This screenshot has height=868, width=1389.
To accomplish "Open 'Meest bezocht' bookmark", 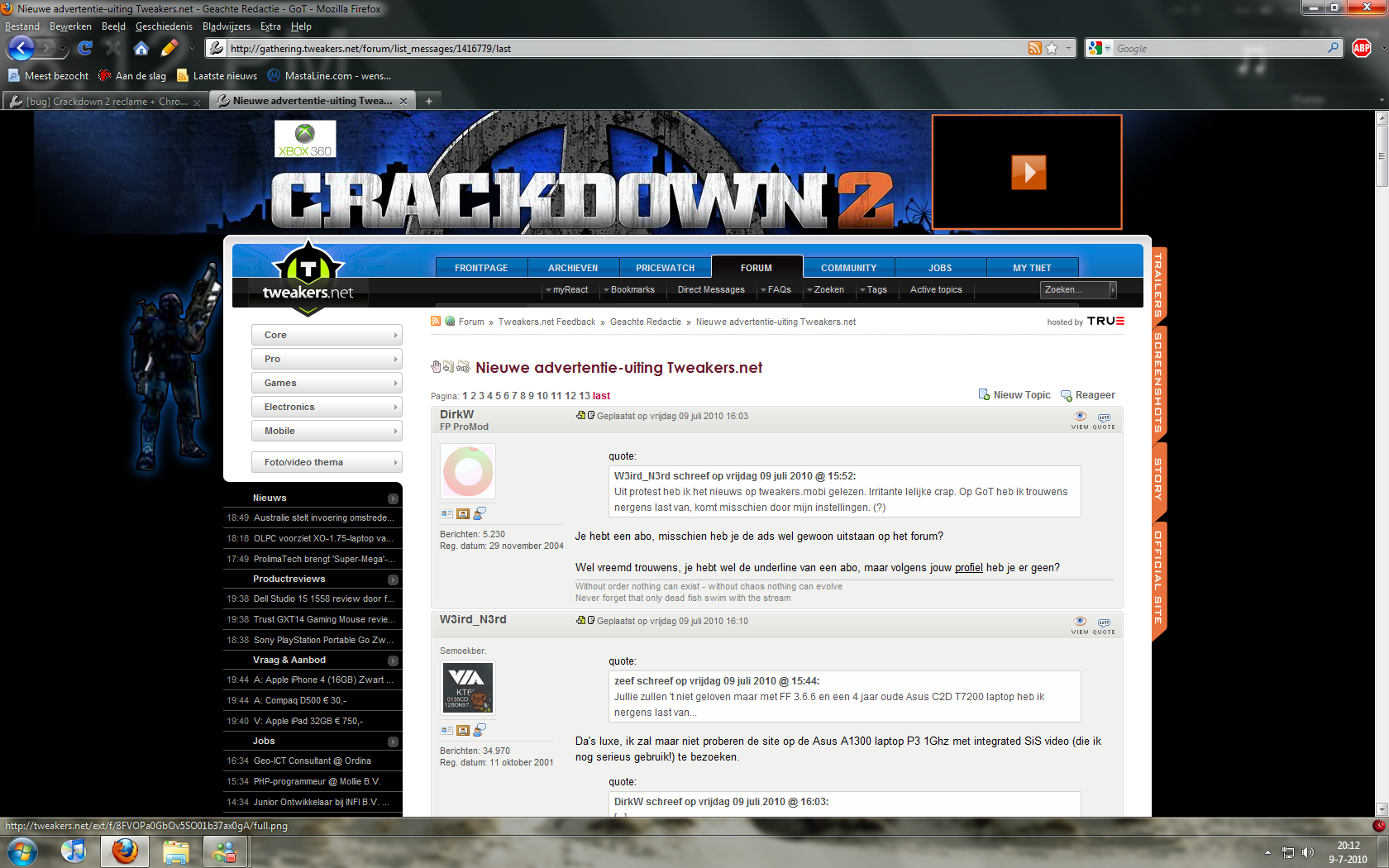I will coord(48,76).
